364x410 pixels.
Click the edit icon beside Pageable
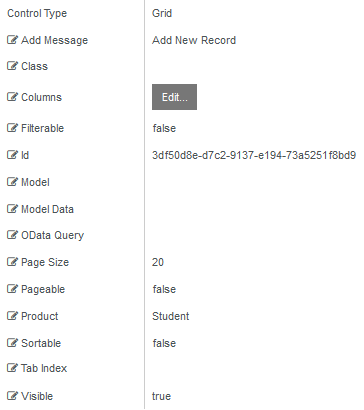12,289
